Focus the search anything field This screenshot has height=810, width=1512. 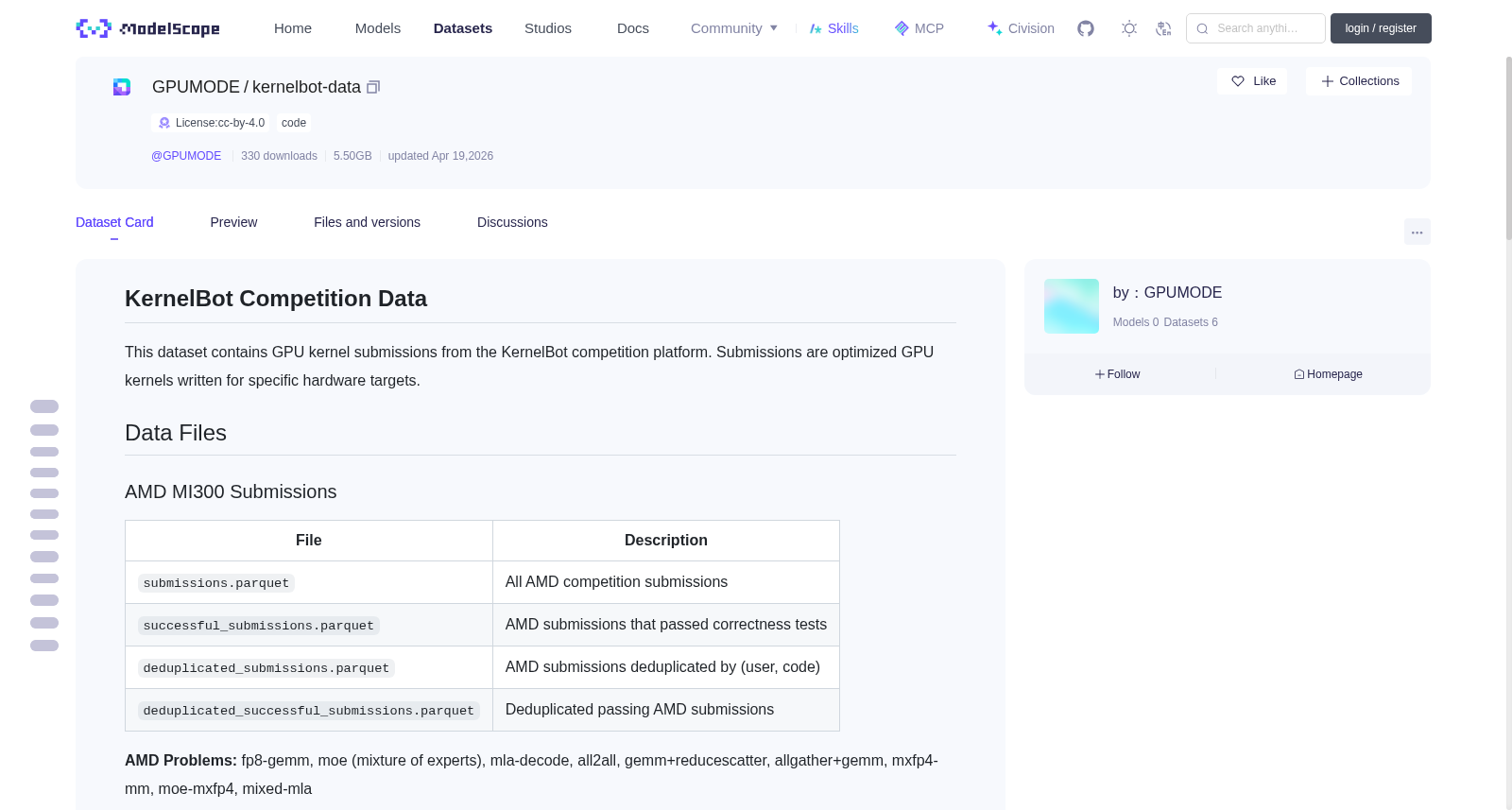click(1256, 28)
